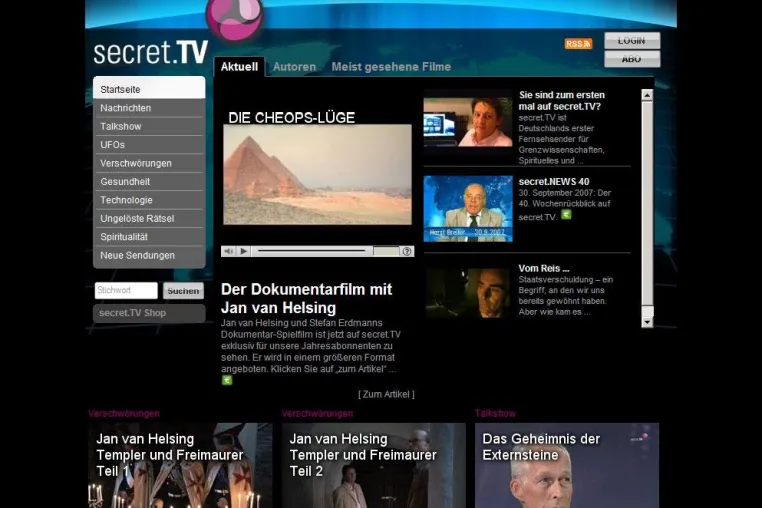Viewport: 762px width, 508px height.
Task: Open the first-time visitor video thumbnail
Action: (x=468, y=122)
